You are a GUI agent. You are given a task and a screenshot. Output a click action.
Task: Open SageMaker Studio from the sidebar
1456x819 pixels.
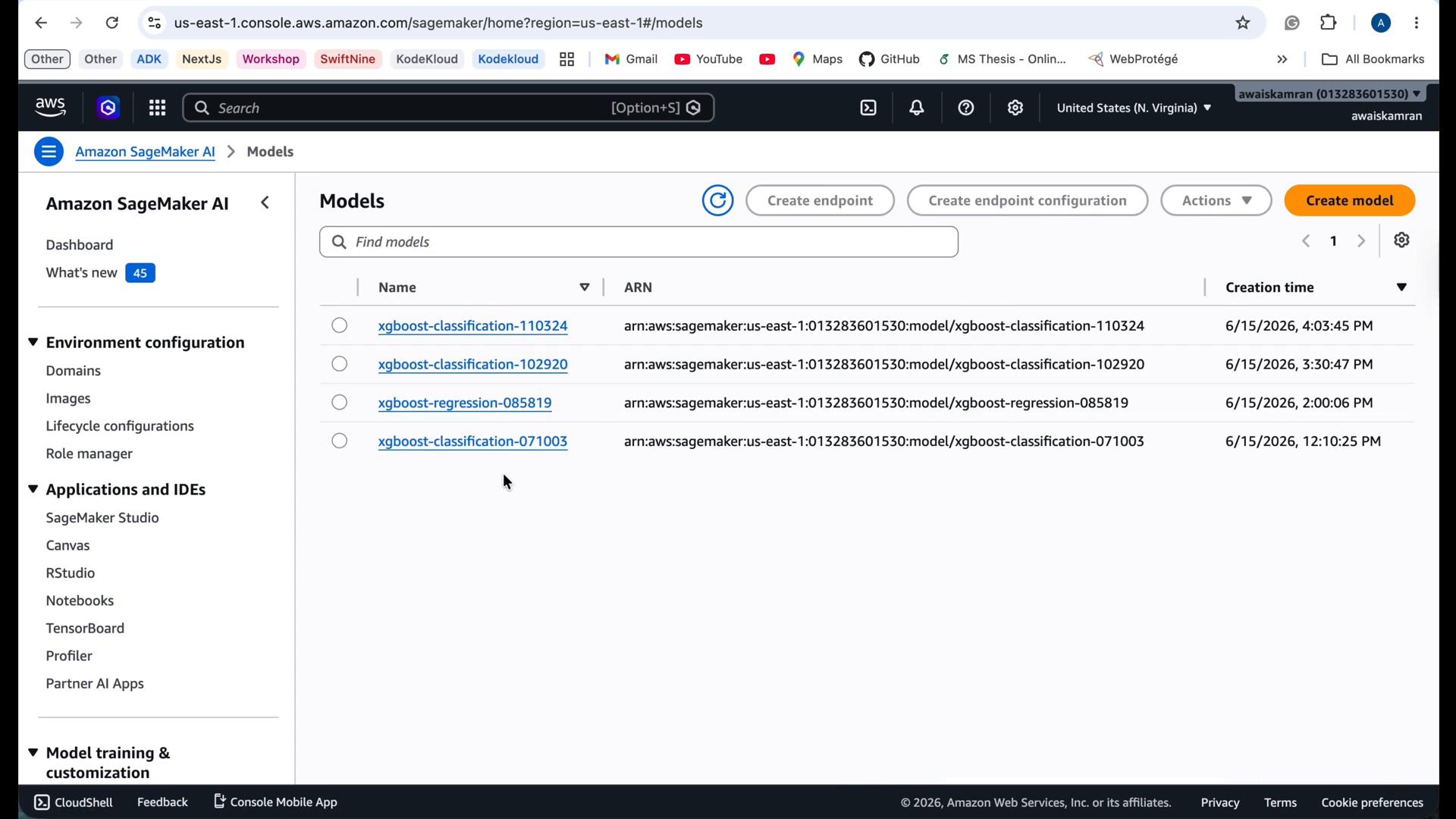pyautogui.click(x=102, y=518)
